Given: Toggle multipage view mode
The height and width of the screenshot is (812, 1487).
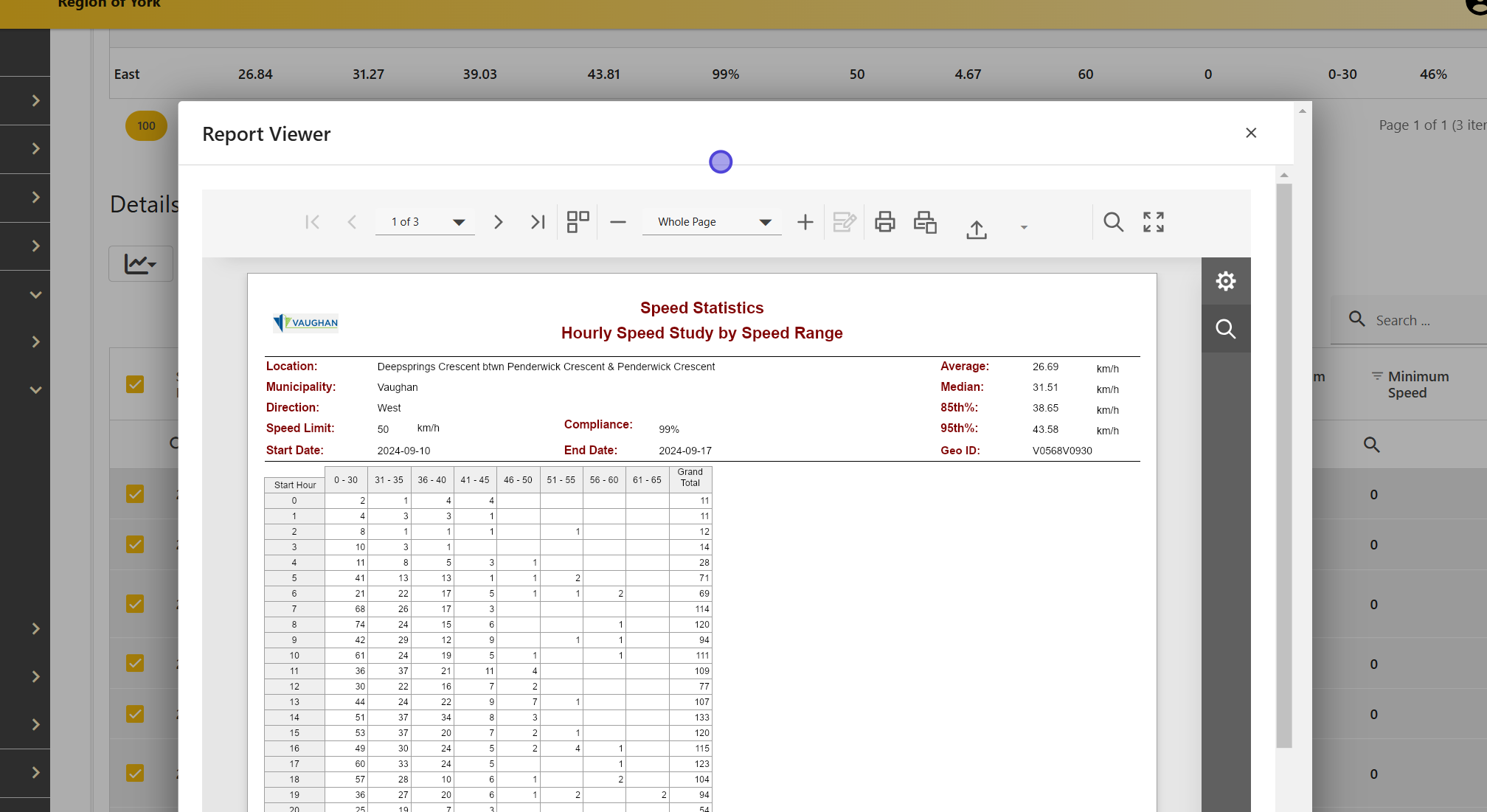Looking at the screenshot, I should pos(578,222).
